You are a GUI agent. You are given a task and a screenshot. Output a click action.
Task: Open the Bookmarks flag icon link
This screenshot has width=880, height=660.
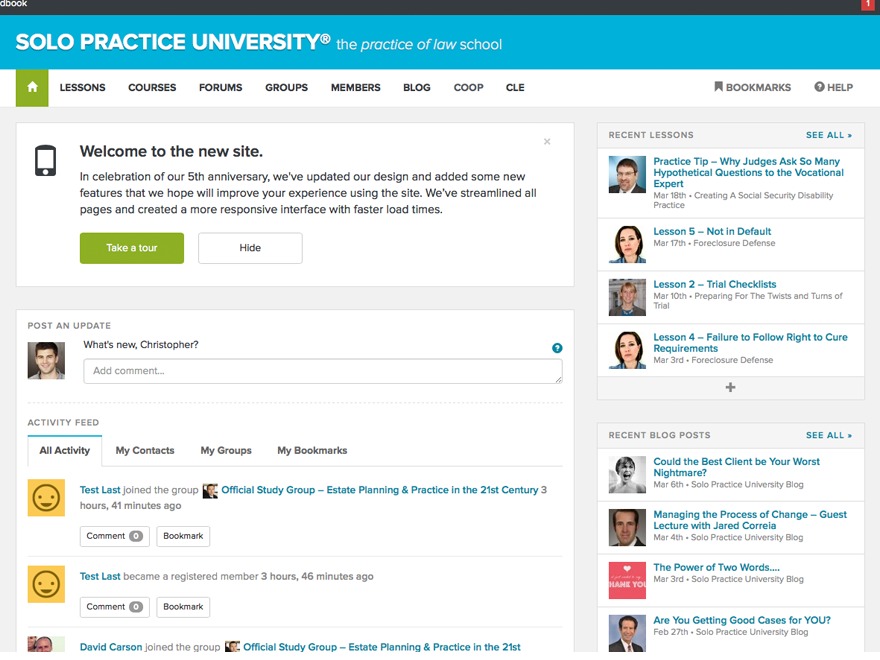coord(752,88)
